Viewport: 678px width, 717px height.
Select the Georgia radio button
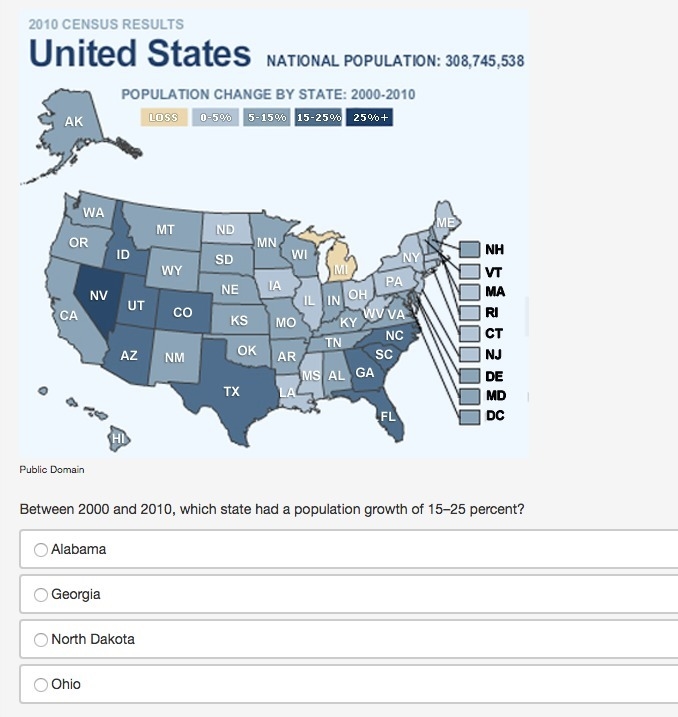pos(41,594)
